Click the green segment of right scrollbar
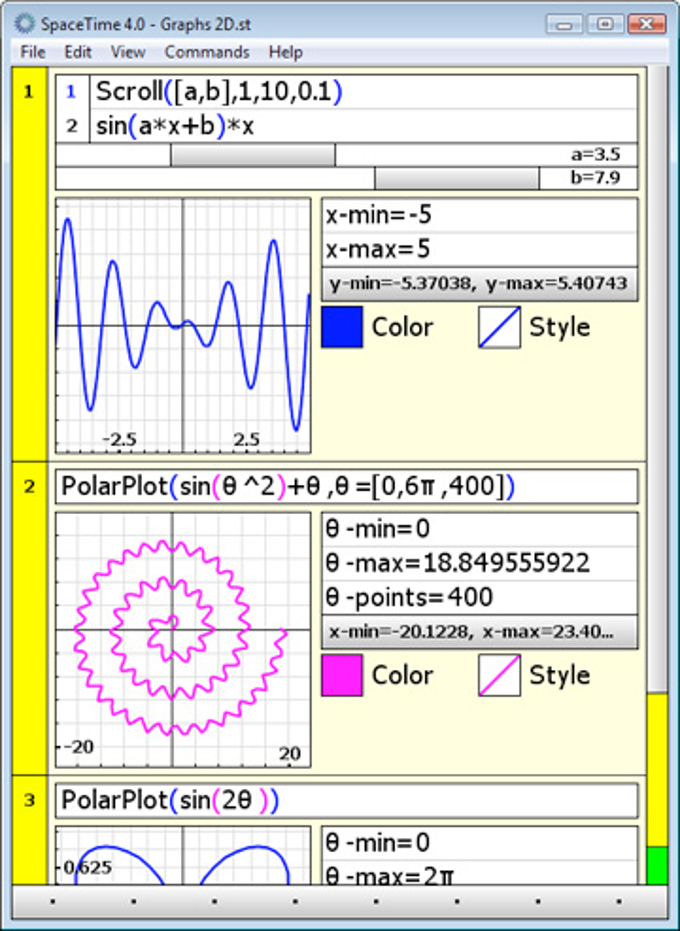Image resolution: width=680 pixels, height=931 pixels. pyautogui.click(x=657, y=866)
